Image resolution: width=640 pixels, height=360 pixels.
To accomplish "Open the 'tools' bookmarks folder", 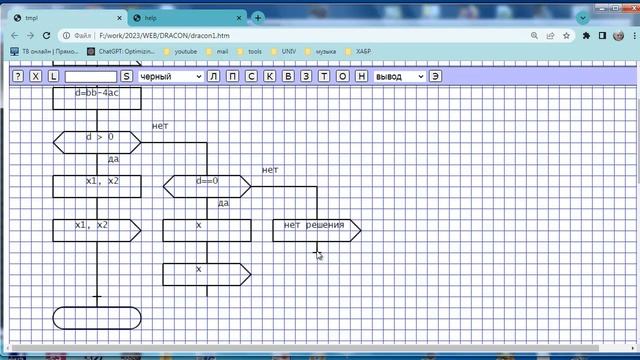I will tap(249, 51).
